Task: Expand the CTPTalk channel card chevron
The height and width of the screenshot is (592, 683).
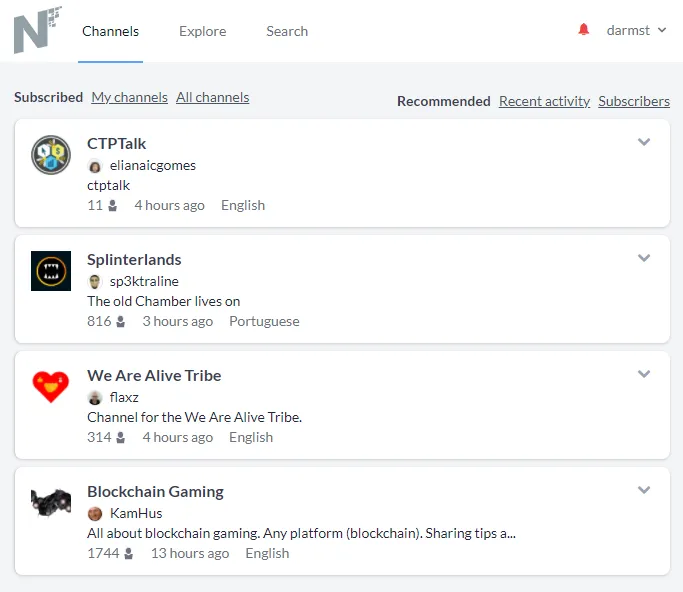Action: [x=644, y=142]
